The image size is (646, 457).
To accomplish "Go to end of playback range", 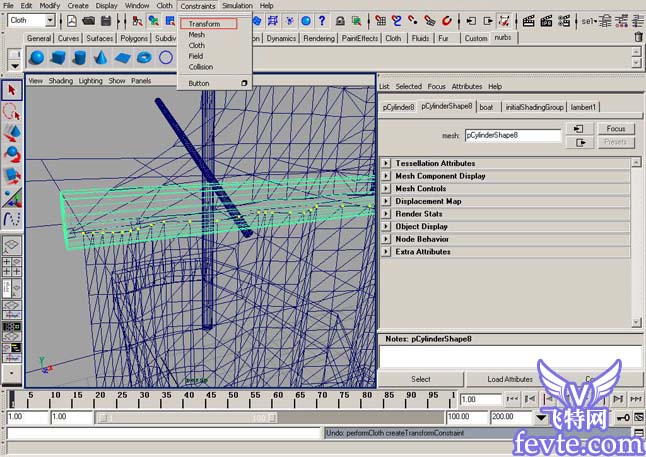I will pos(635,399).
